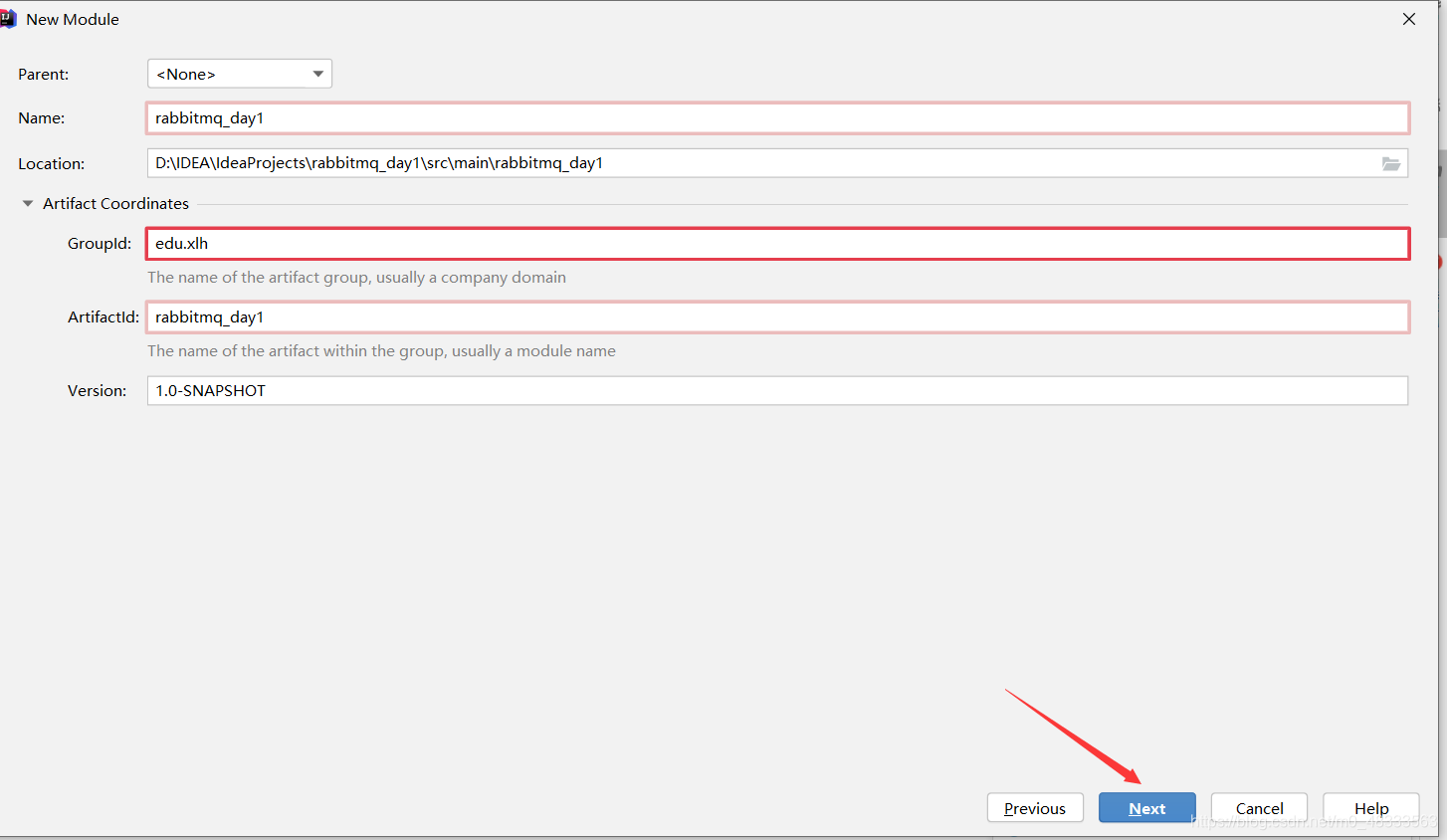The height and width of the screenshot is (840, 1447).
Task: Close the New Module dialog window
Action: (x=1409, y=19)
